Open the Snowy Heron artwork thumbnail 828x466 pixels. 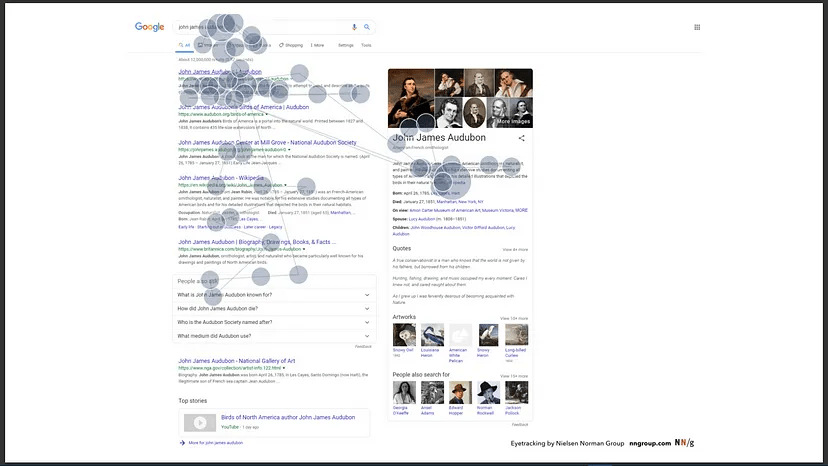pyautogui.click(x=488, y=335)
